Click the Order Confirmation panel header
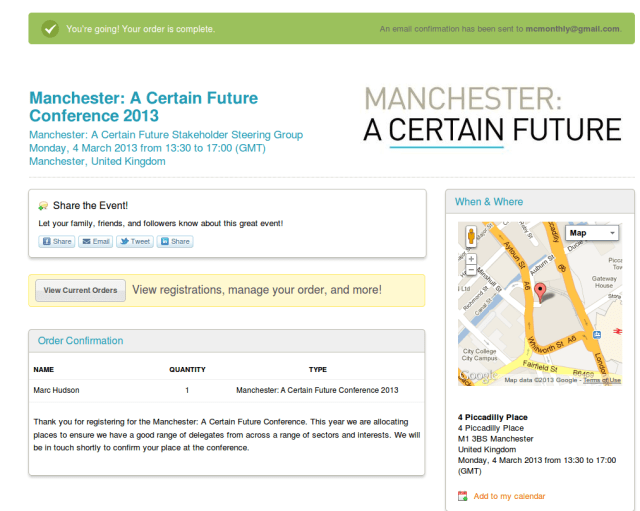 coord(81,341)
